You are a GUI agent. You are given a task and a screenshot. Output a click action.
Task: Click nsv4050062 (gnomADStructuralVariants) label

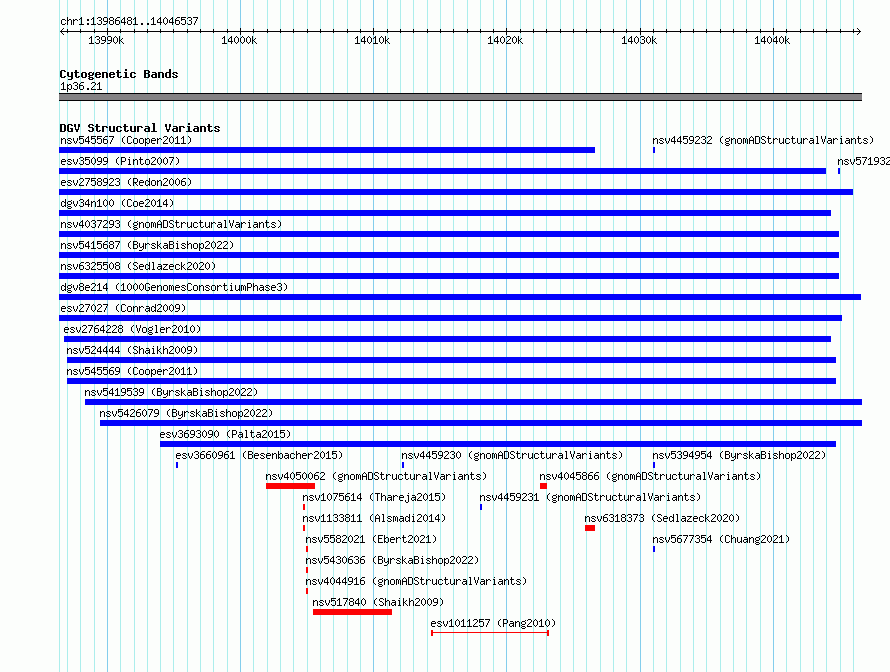pyautogui.click(x=376, y=476)
